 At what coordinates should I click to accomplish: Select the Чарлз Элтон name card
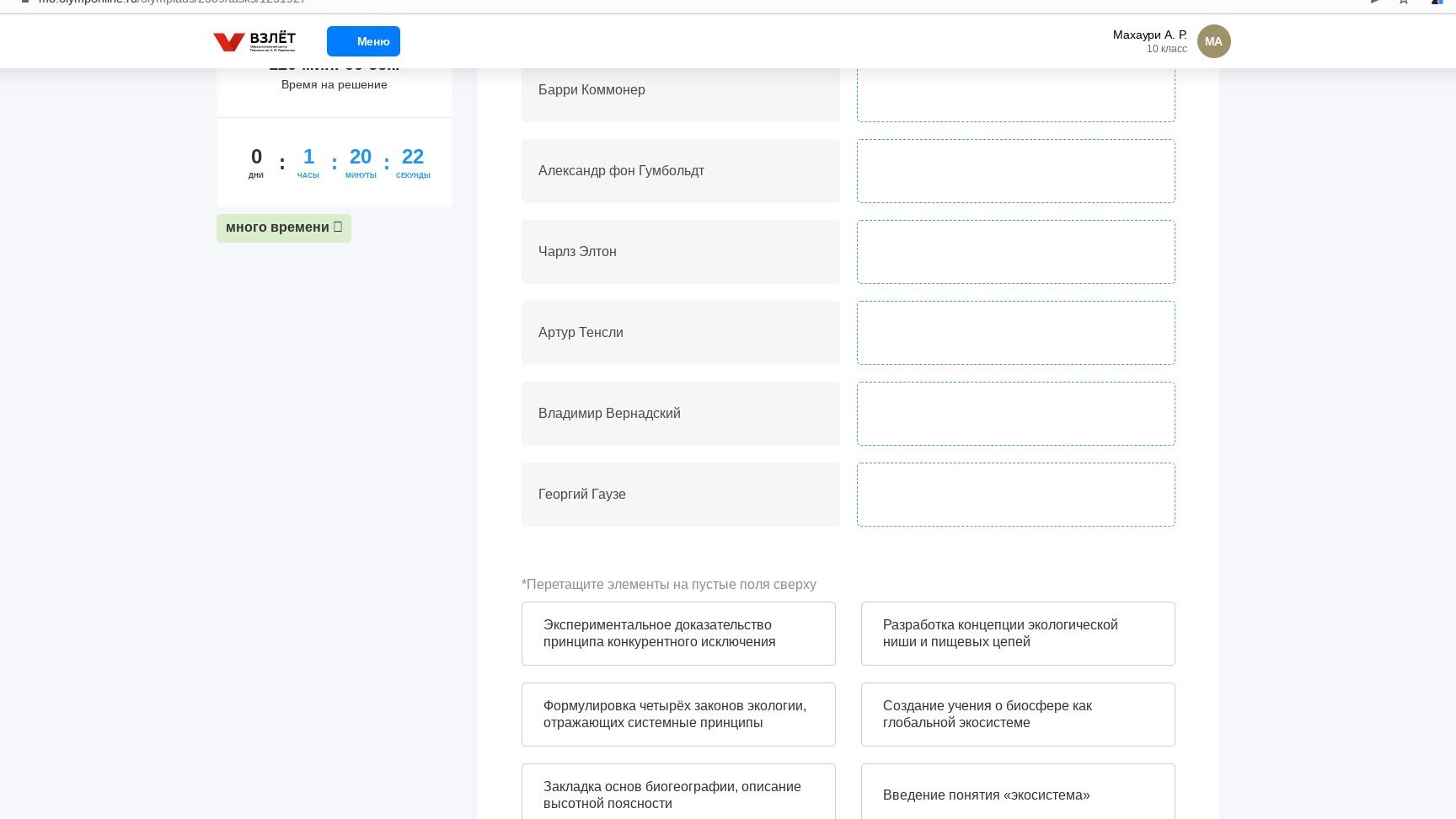[x=680, y=252]
